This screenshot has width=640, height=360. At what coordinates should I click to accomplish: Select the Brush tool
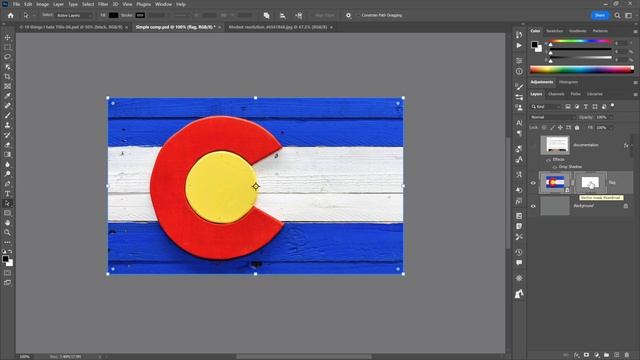(x=7, y=116)
